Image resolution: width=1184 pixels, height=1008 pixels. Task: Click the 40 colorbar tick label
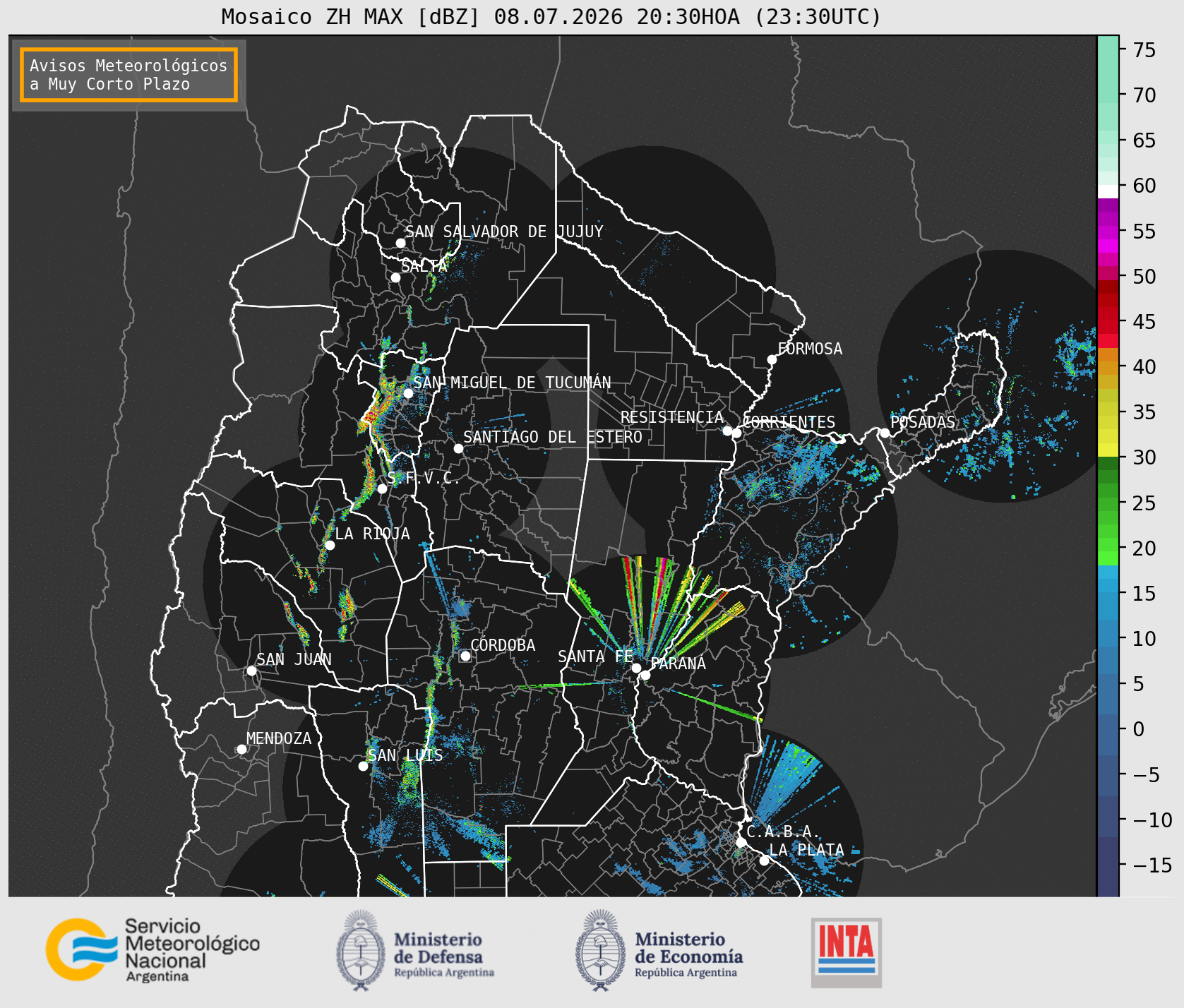pos(1144,367)
